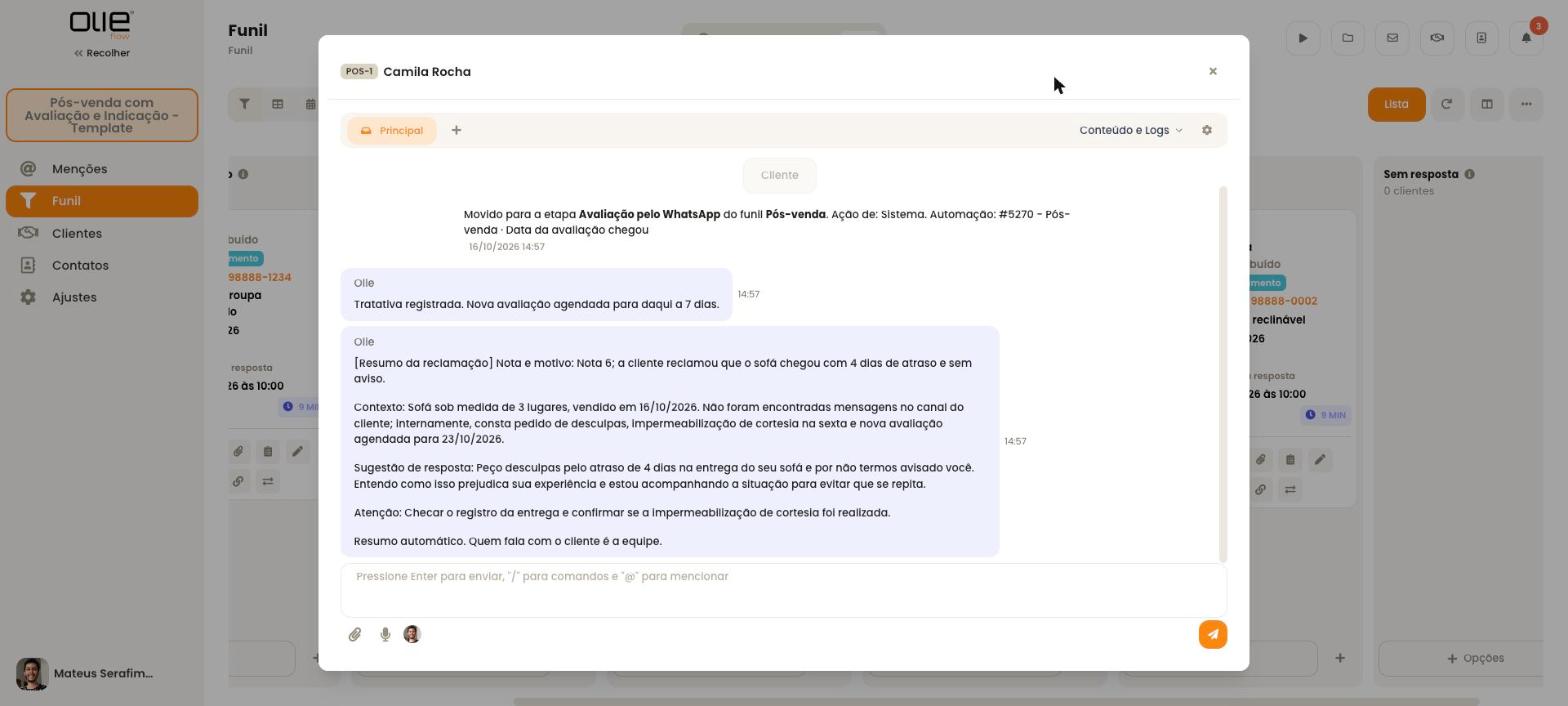Open the three-dots more options menu
Screen dimensions: 1568x706
click(x=1526, y=104)
